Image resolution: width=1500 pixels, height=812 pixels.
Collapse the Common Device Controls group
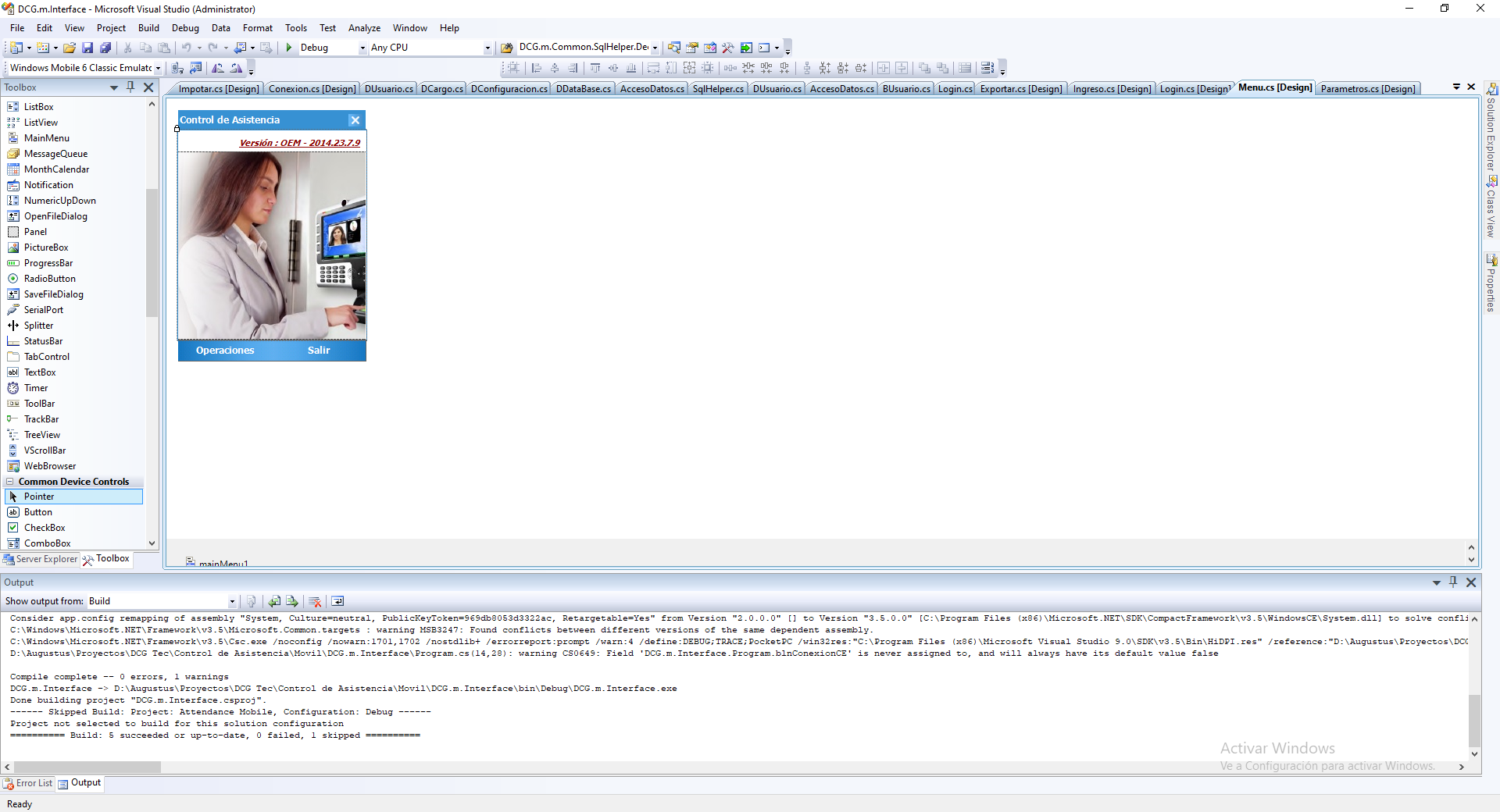(x=9, y=482)
